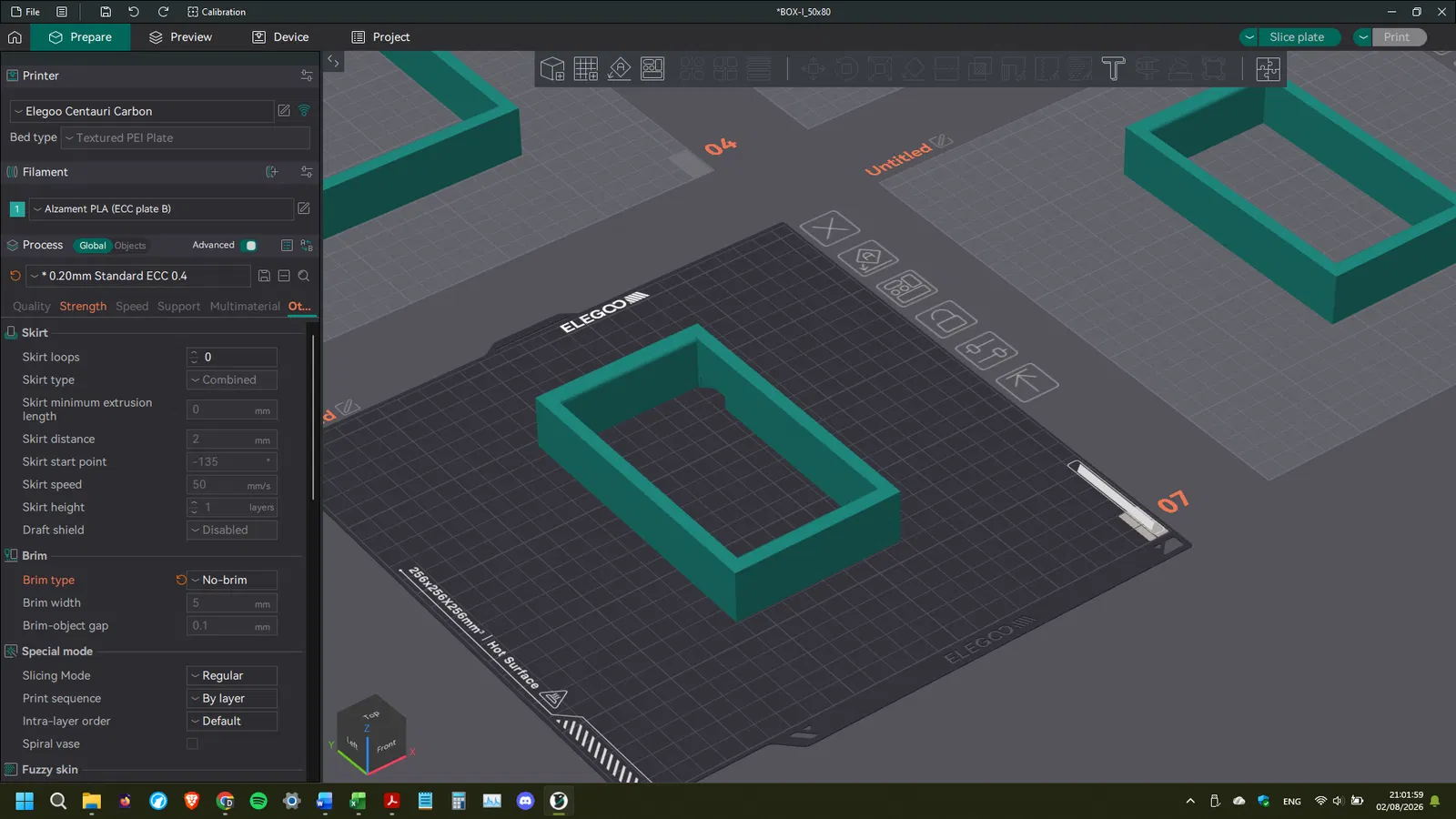Switch to the Device tab

(x=280, y=37)
